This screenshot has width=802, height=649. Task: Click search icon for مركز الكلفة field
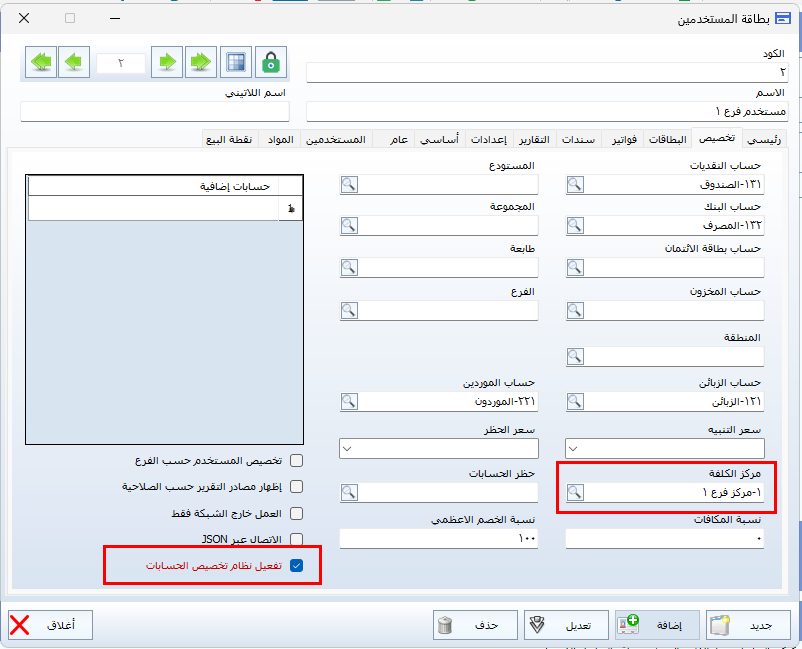576,492
